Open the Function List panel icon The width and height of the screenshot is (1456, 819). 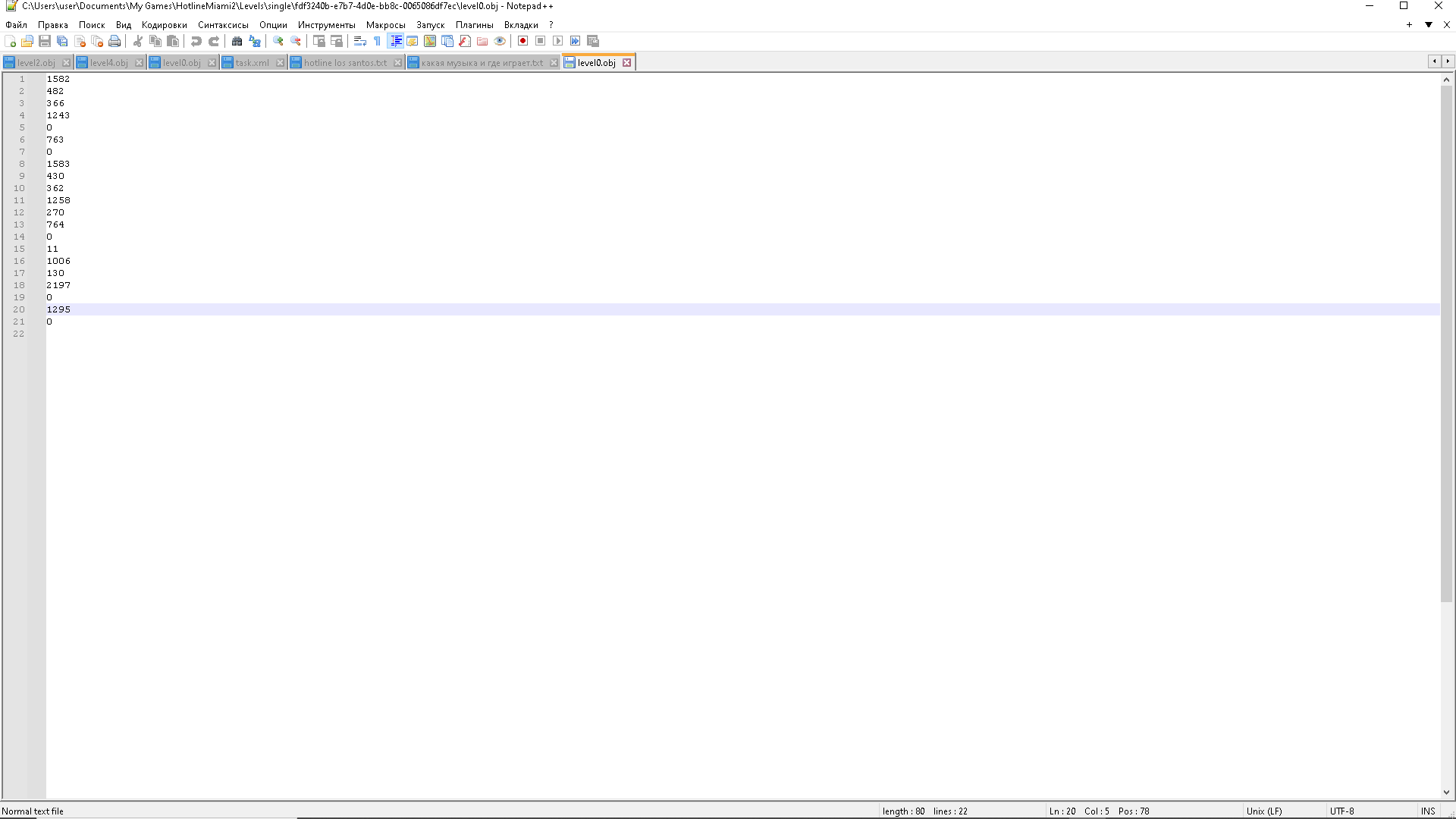[x=465, y=41]
